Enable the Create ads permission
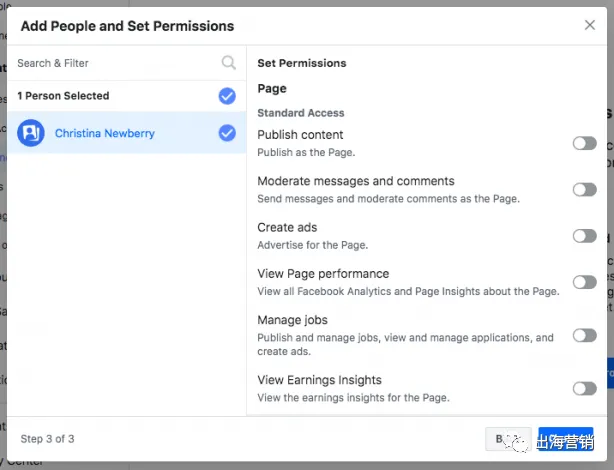 point(585,236)
